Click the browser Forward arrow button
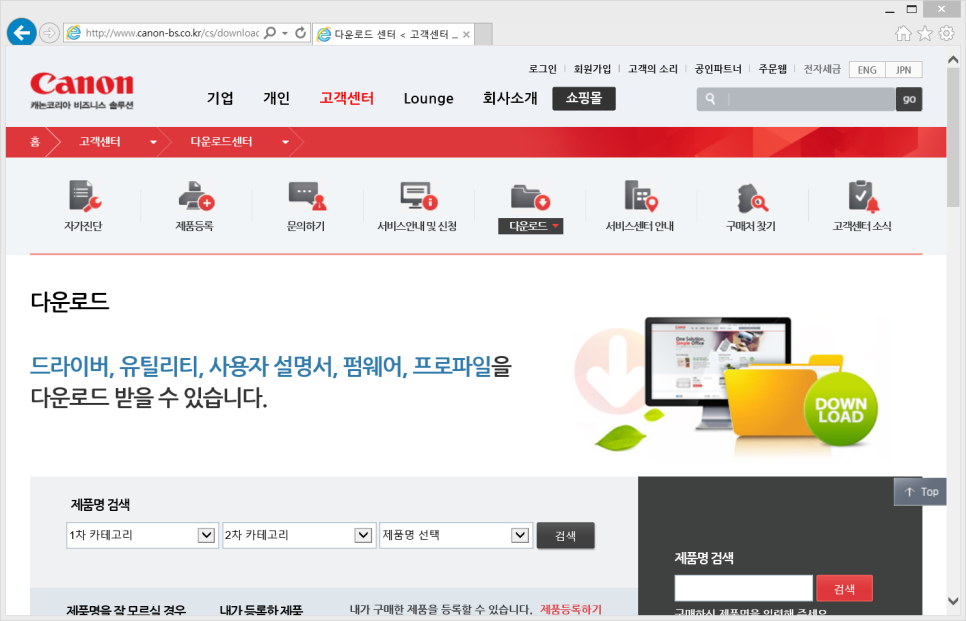The height and width of the screenshot is (621, 966). pos(49,33)
